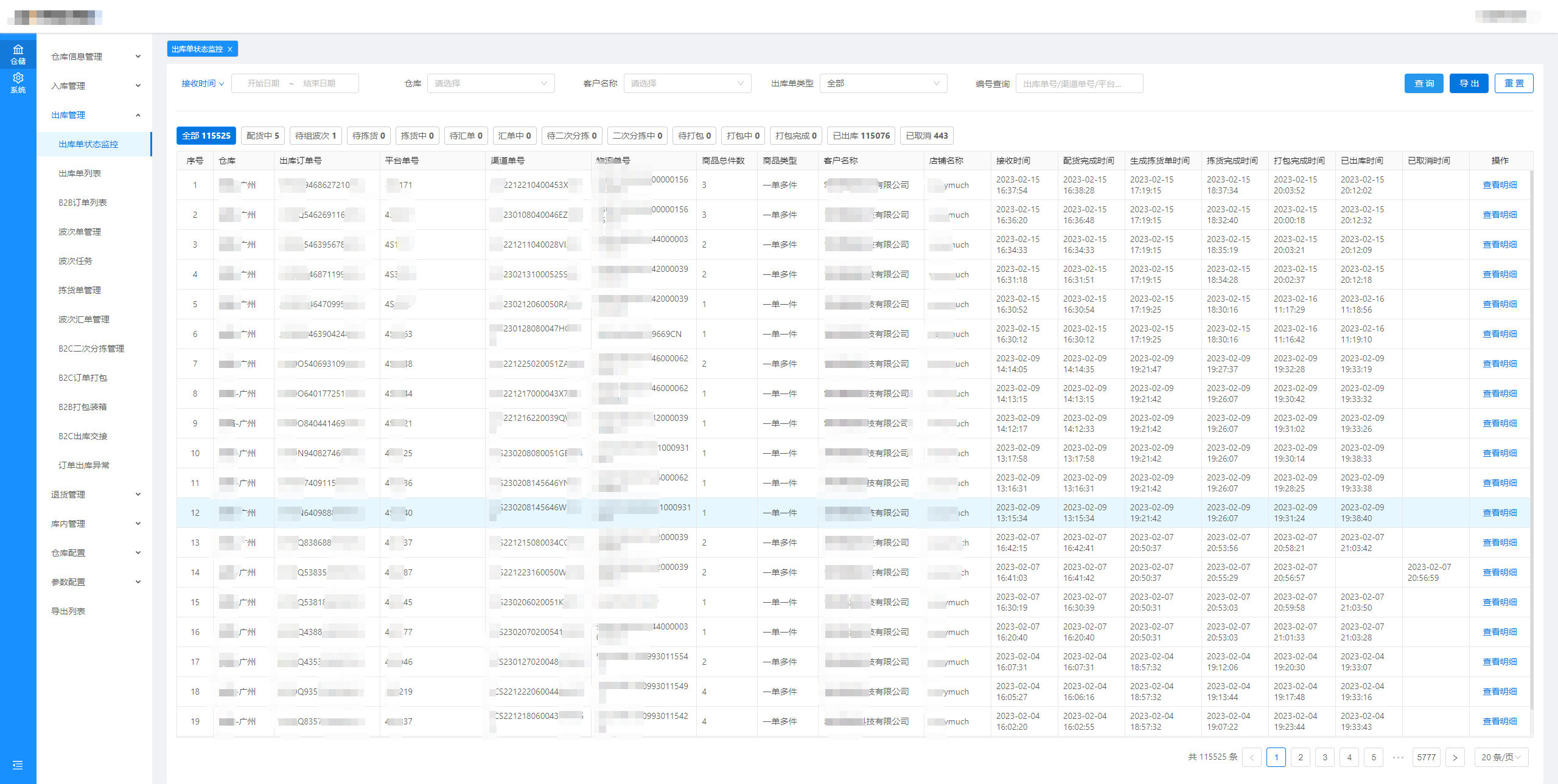
Task: Filter by 全部 115525 status
Action: (x=206, y=136)
